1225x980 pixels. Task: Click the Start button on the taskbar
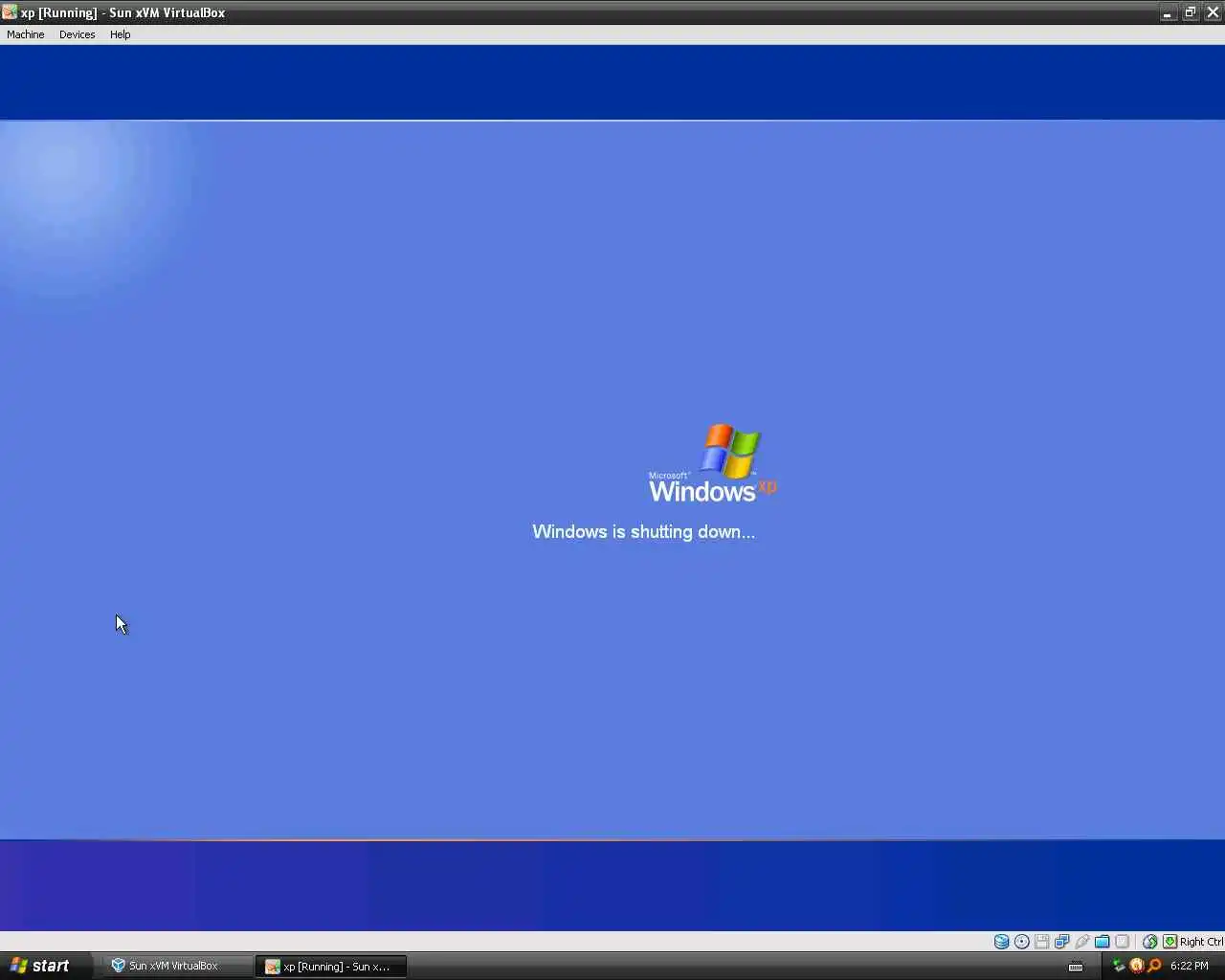click(44, 966)
